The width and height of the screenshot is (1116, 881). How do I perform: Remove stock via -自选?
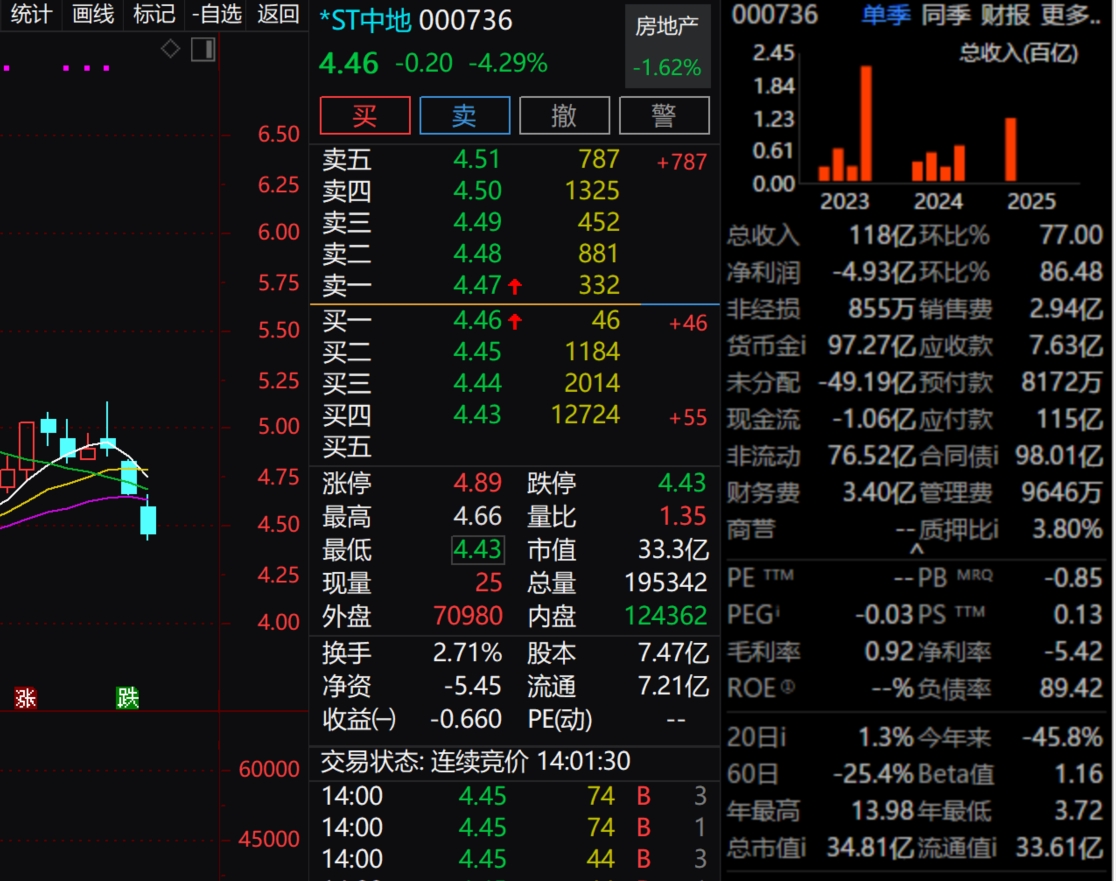[x=216, y=14]
